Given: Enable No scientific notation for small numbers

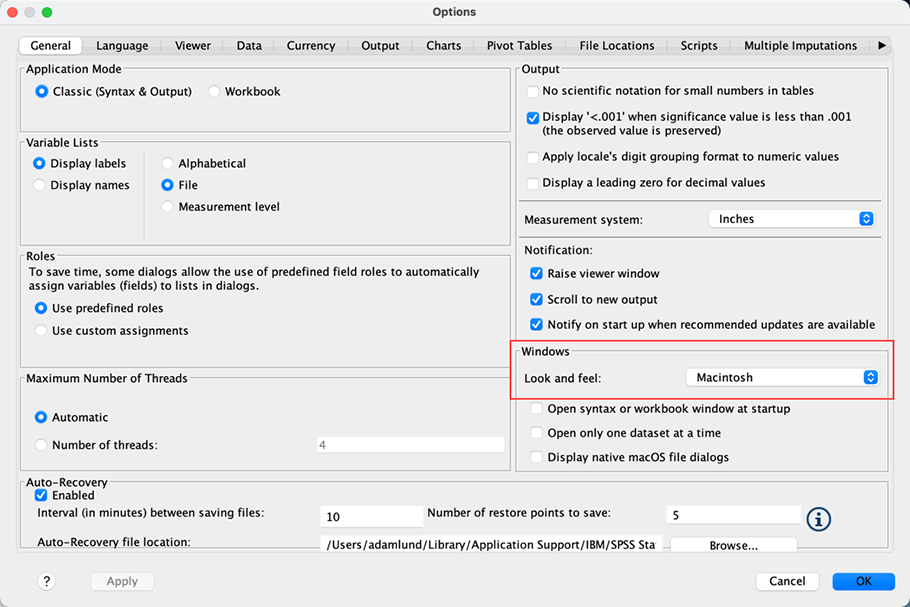Looking at the screenshot, I should [x=533, y=91].
